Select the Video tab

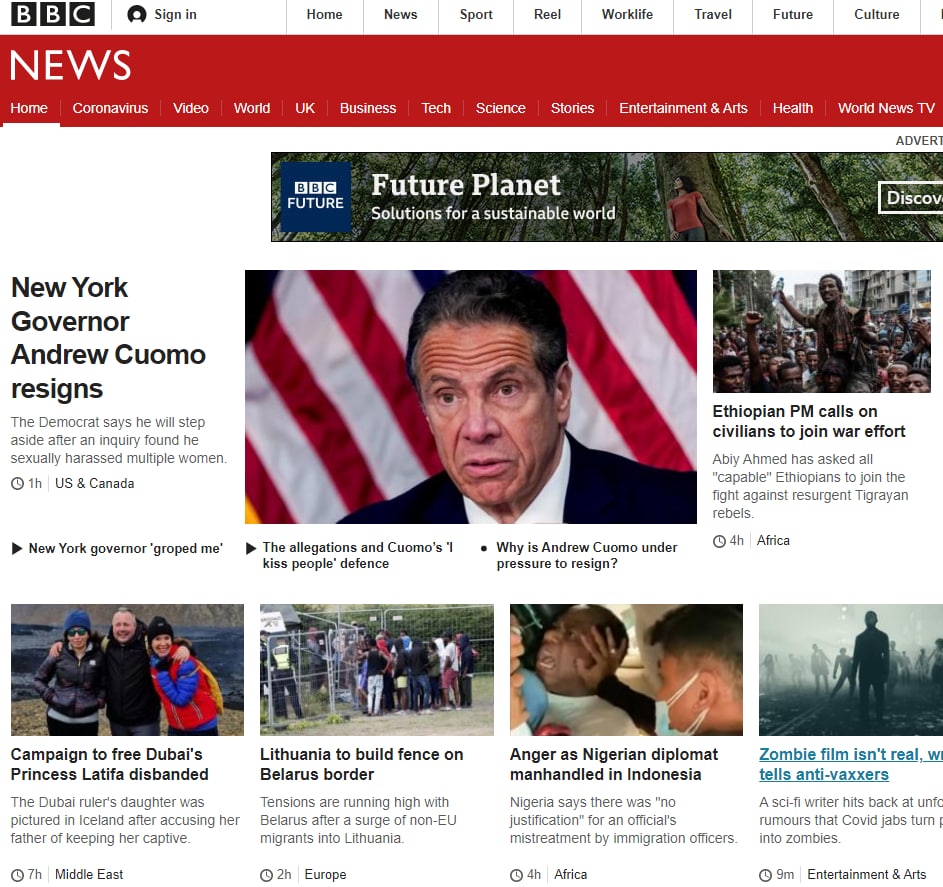[x=191, y=108]
